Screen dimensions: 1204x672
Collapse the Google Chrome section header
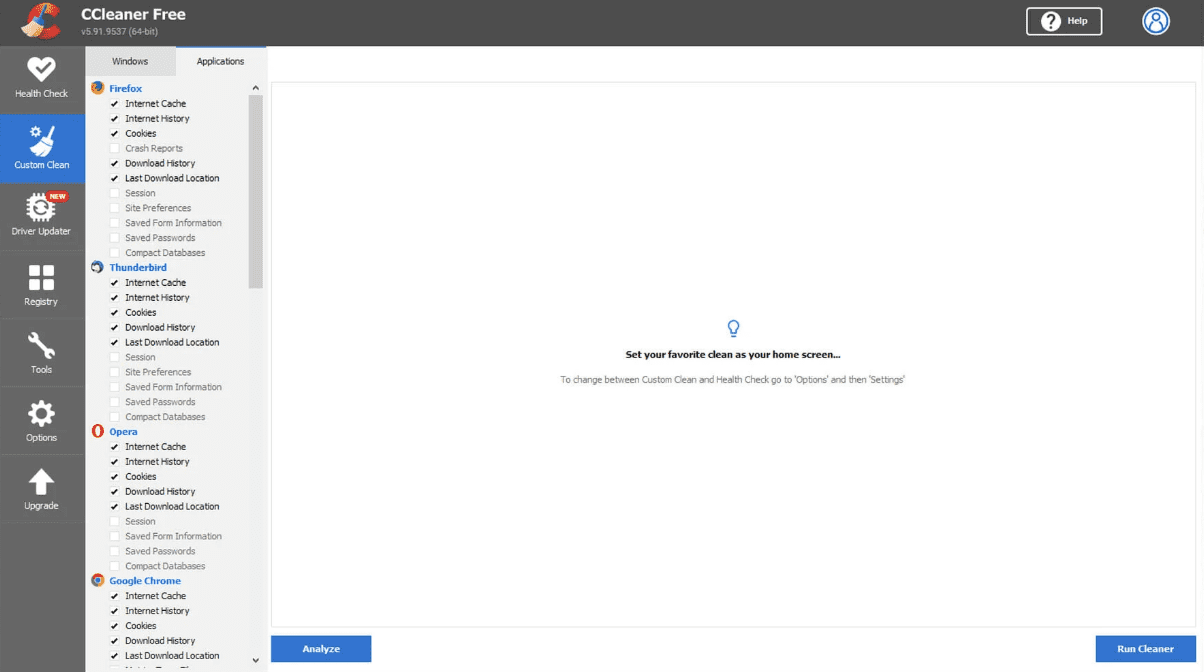click(x=145, y=581)
